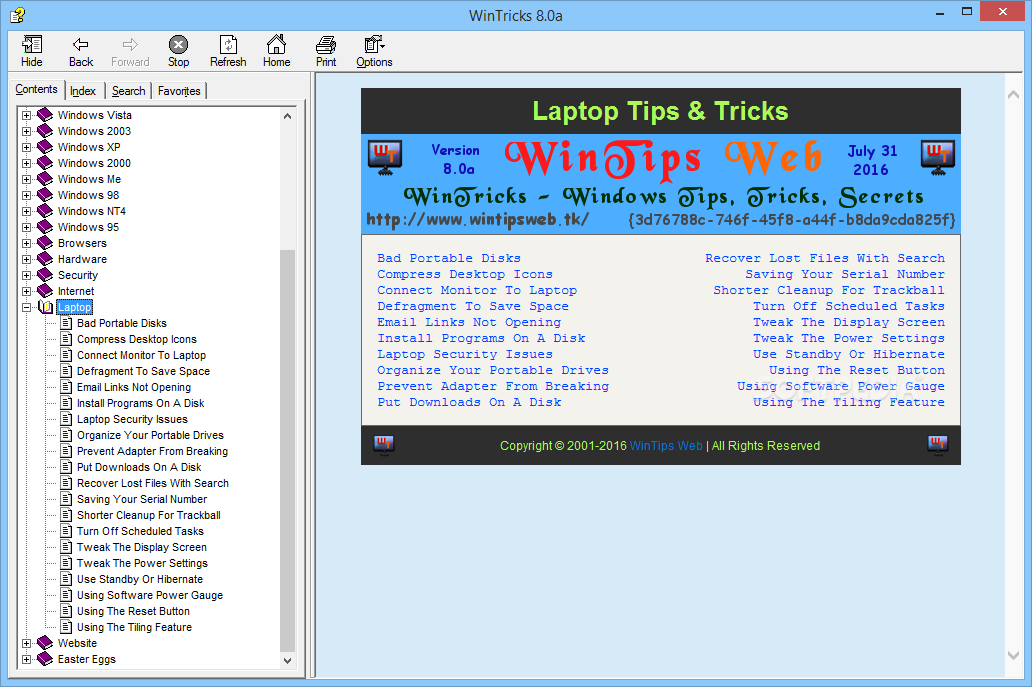Expand the Browsers node
The width and height of the screenshot is (1032, 687).
click(26, 243)
